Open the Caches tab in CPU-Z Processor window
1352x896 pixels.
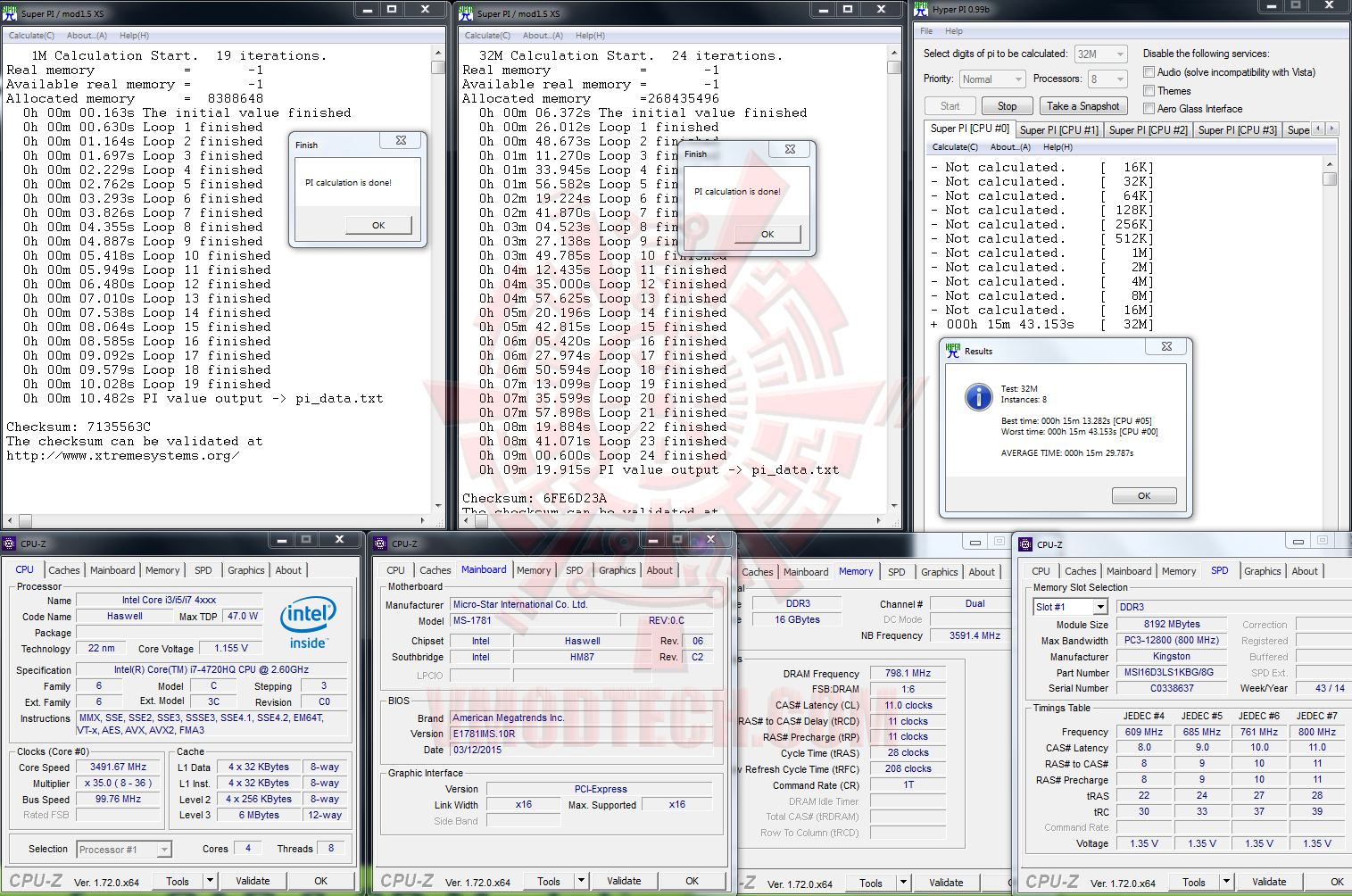(64, 570)
